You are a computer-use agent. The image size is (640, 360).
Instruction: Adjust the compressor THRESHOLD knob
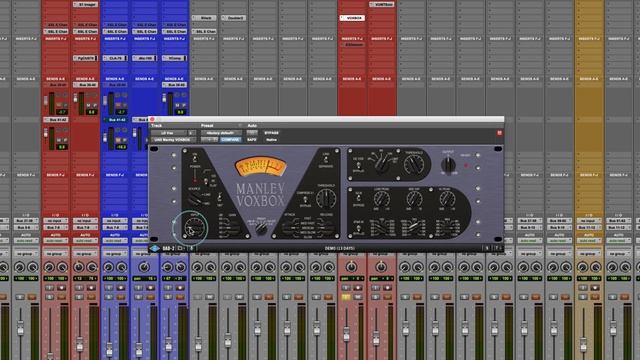[326, 198]
